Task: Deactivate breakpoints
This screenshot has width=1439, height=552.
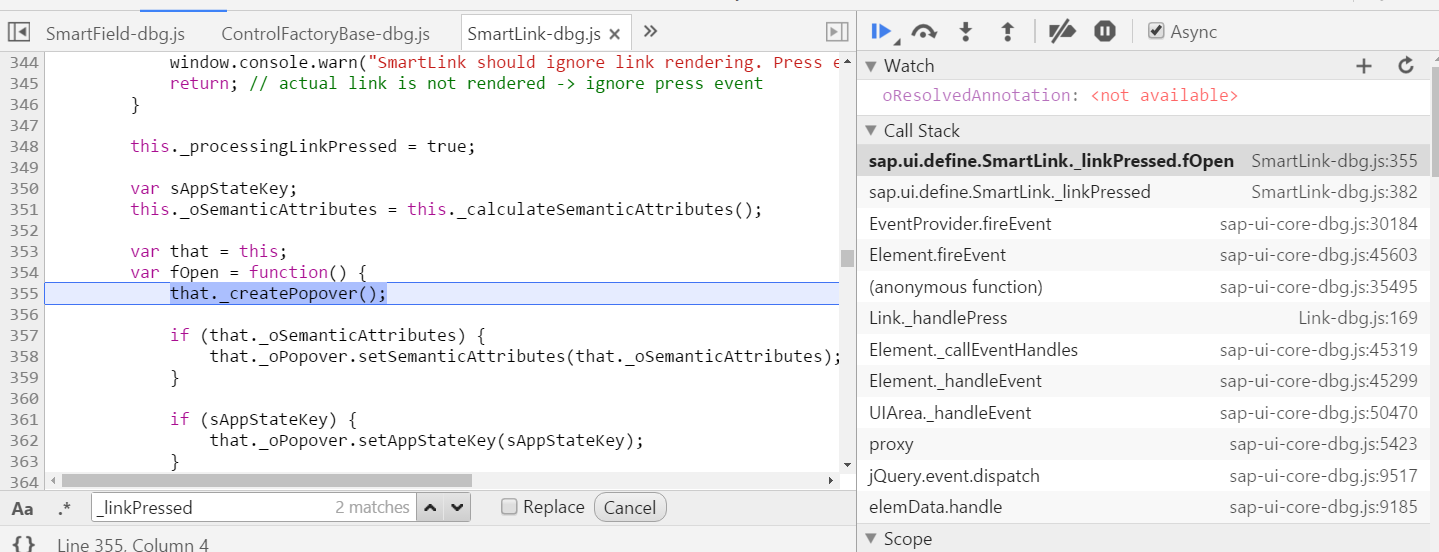Action: (x=1062, y=32)
